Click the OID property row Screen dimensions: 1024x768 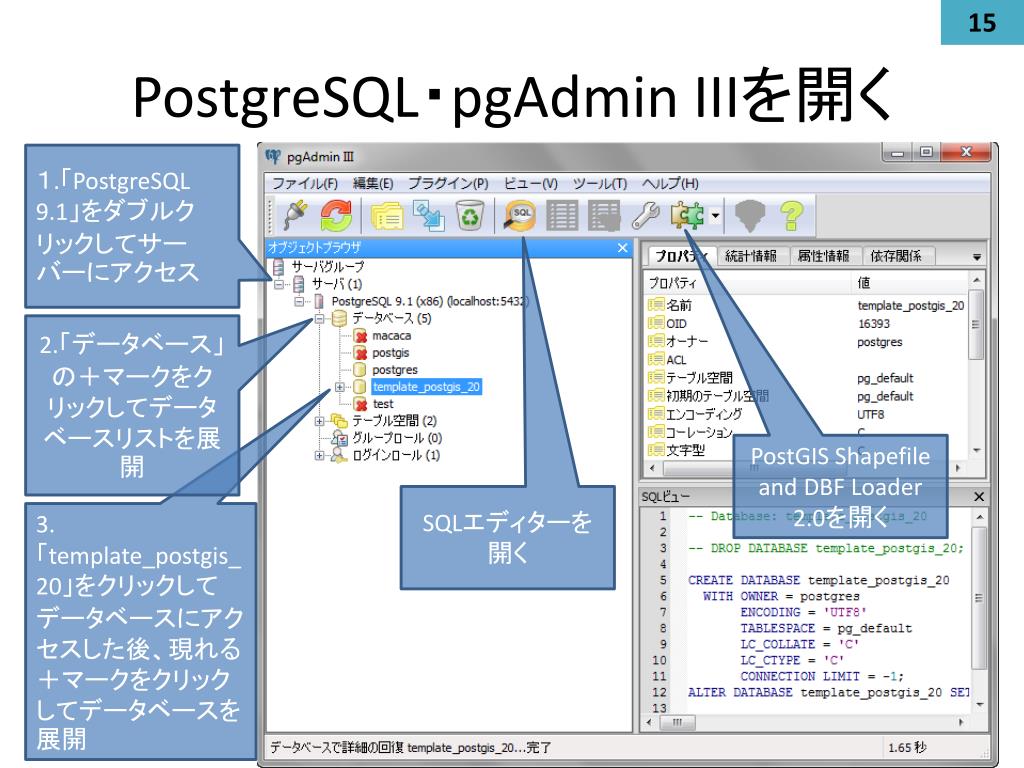click(x=807, y=323)
